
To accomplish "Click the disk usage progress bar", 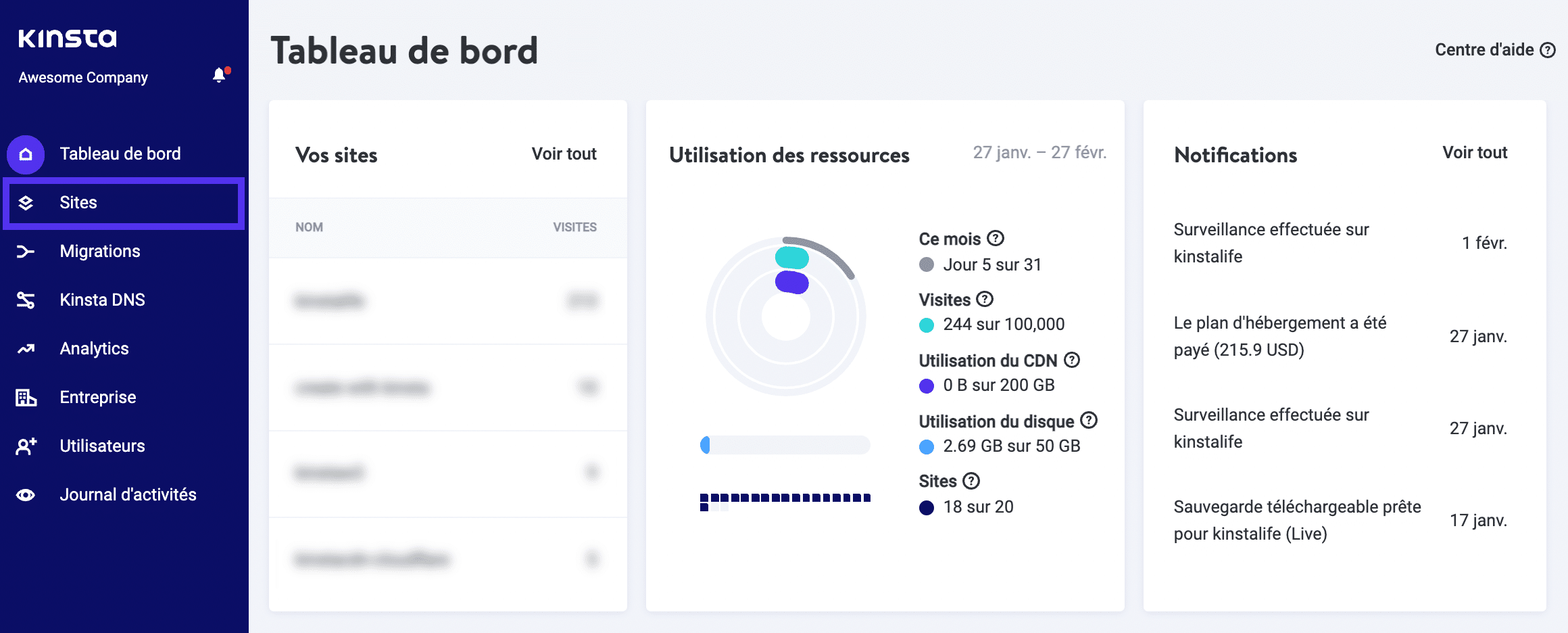I will 784,445.
